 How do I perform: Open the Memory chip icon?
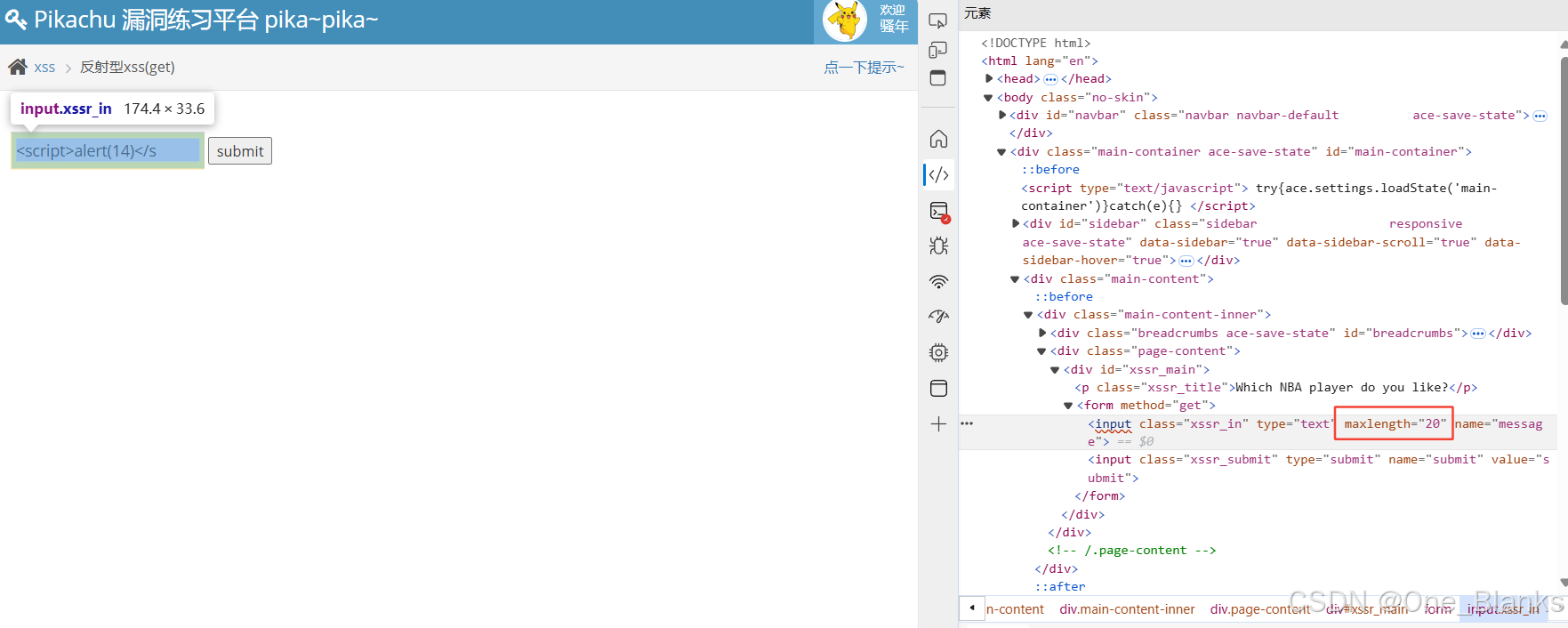pos(938,352)
